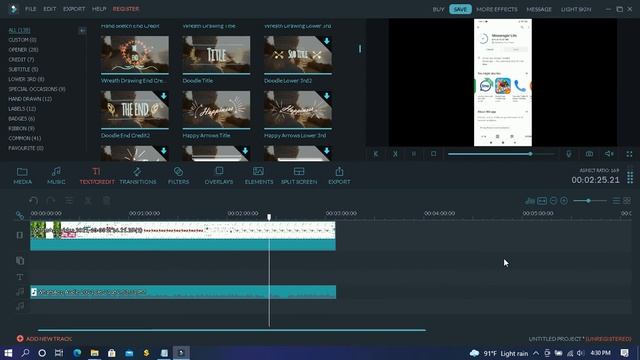This screenshot has width=640, height=360.
Task: Step to the next frame in preview
Action: [x=395, y=154]
